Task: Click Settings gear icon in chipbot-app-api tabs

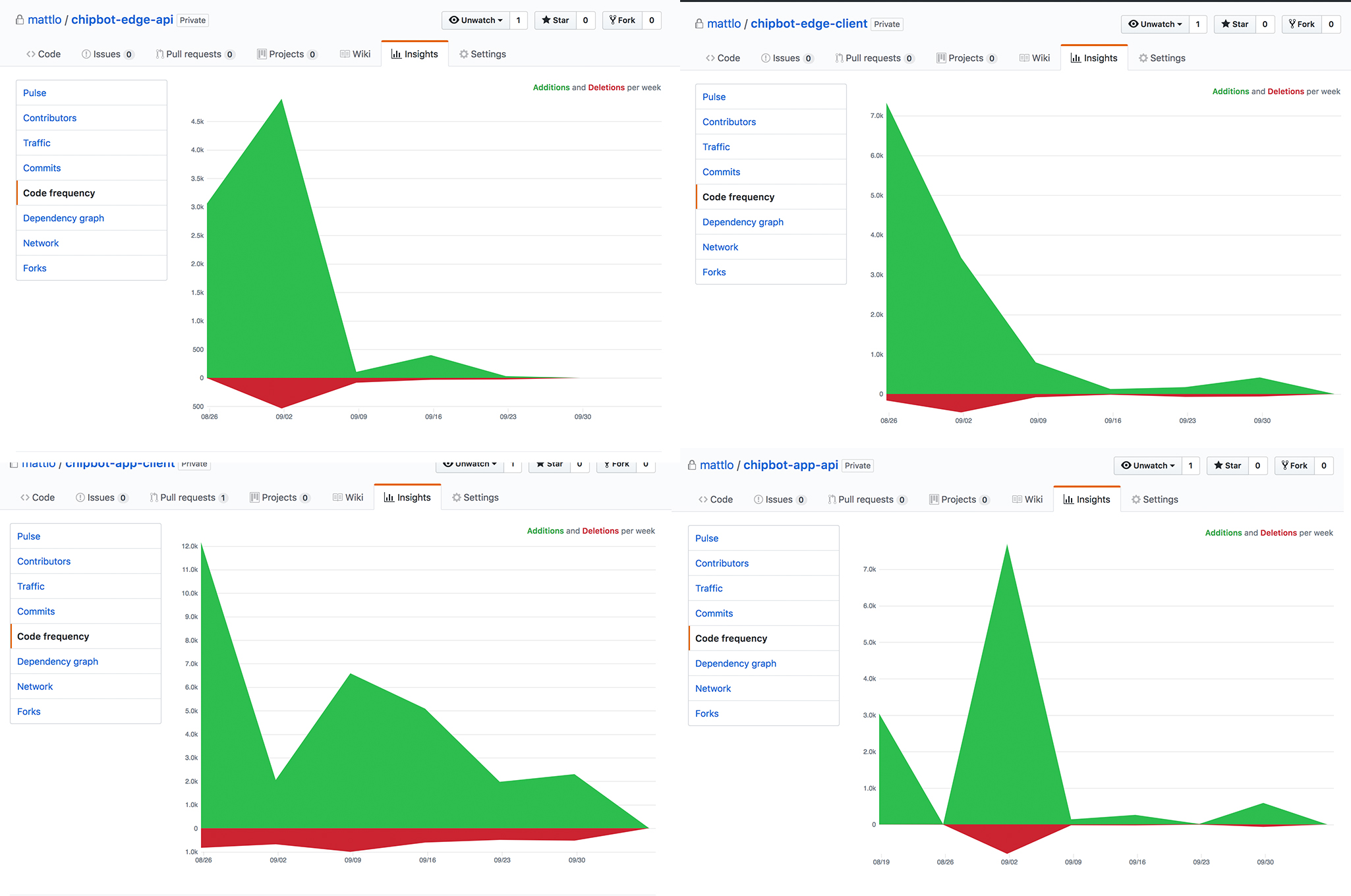Action: pyautogui.click(x=1136, y=499)
